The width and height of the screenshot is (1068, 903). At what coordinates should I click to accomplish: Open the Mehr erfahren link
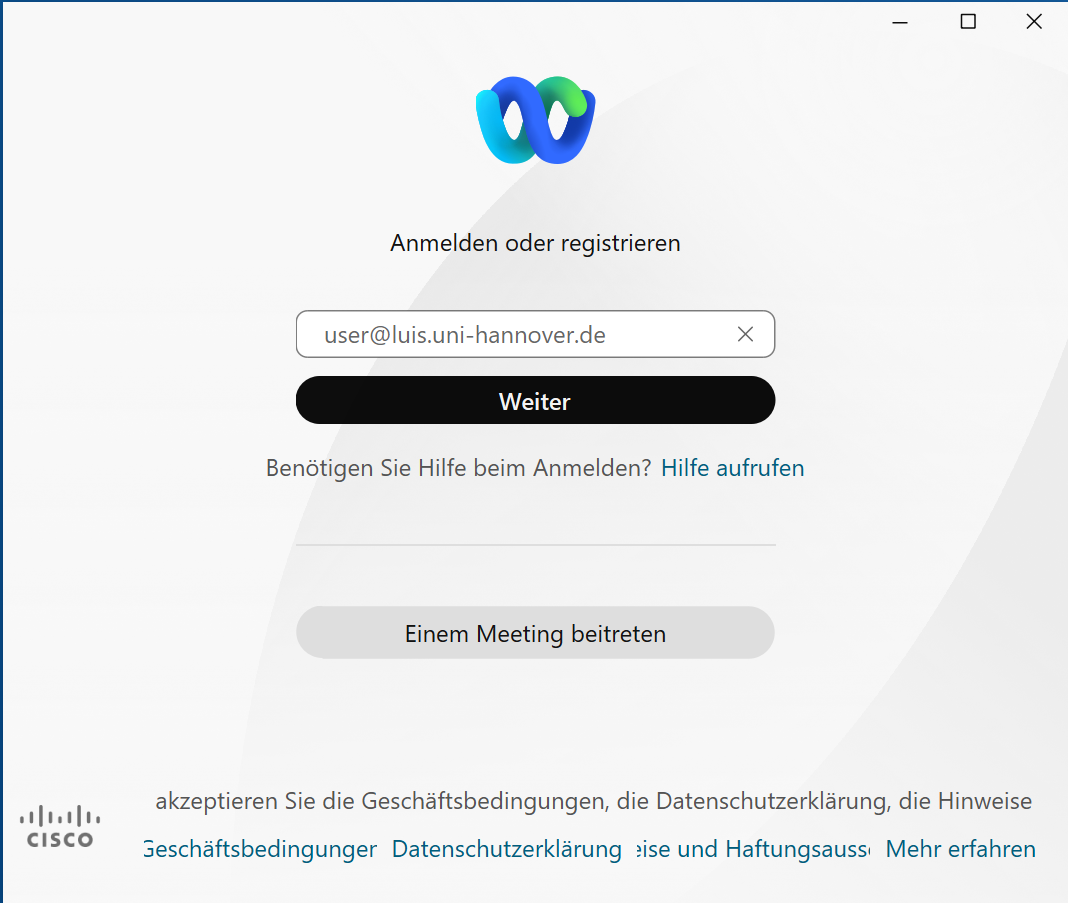(x=960, y=849)
